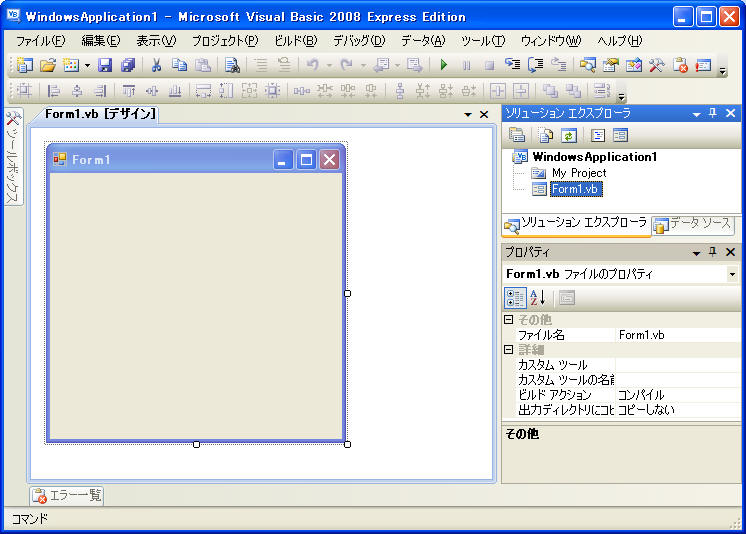This screenshot has width=746, height=534.
Task: Open the 編集(E) menu
Action: (101, 41)
